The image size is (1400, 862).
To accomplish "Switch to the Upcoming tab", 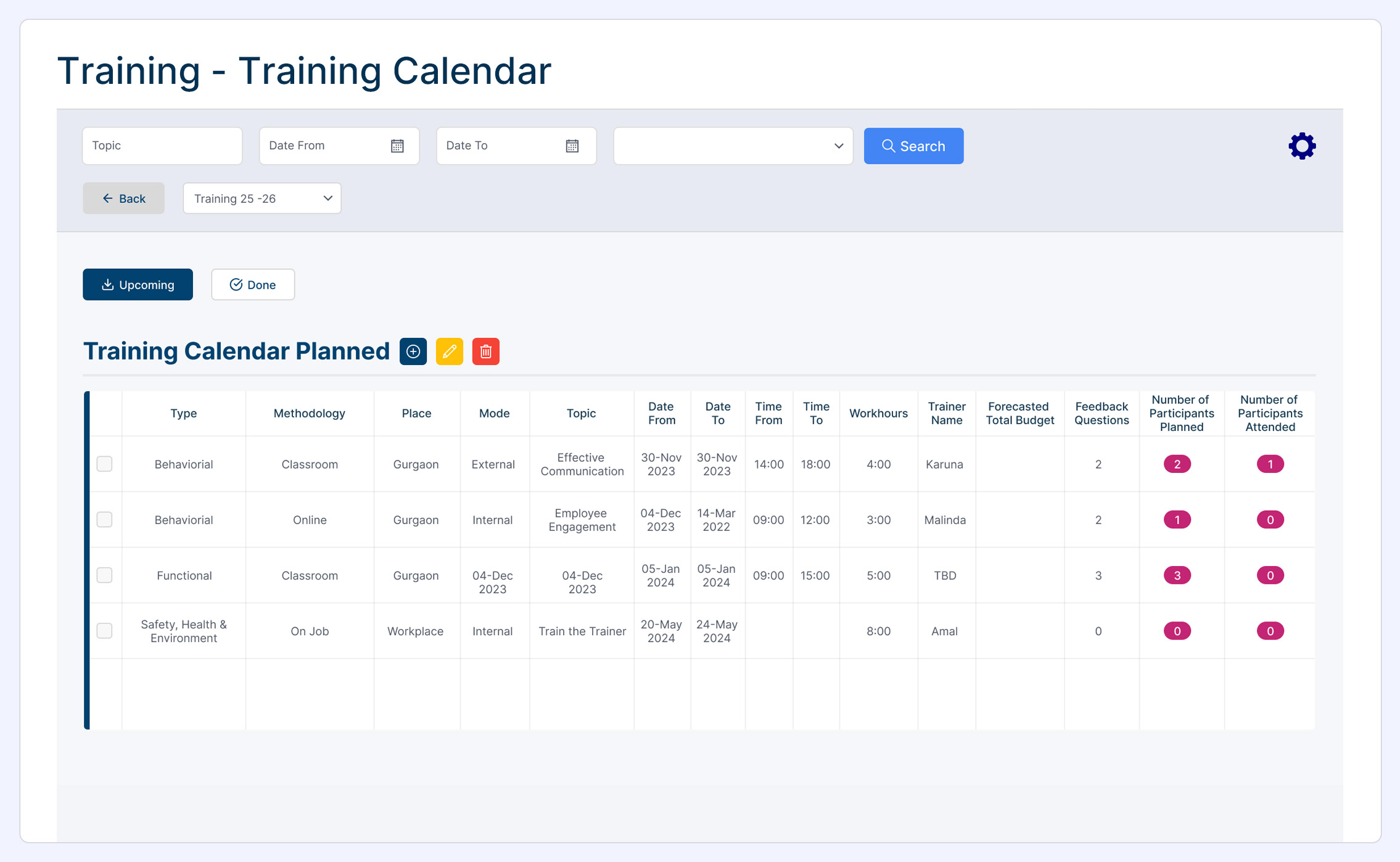I will click(138, 285).
